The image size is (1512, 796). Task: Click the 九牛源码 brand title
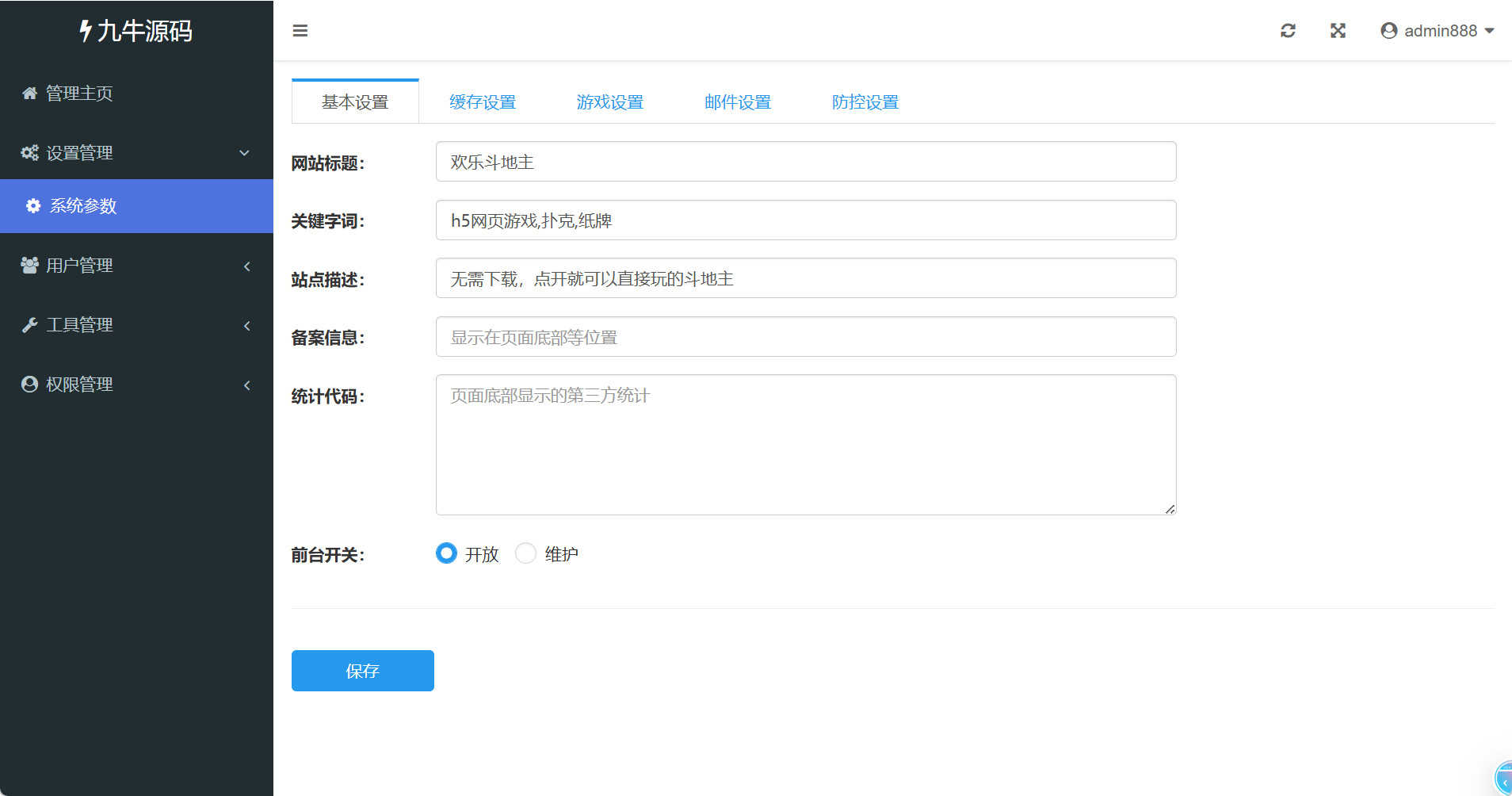(x=145, y=31)
